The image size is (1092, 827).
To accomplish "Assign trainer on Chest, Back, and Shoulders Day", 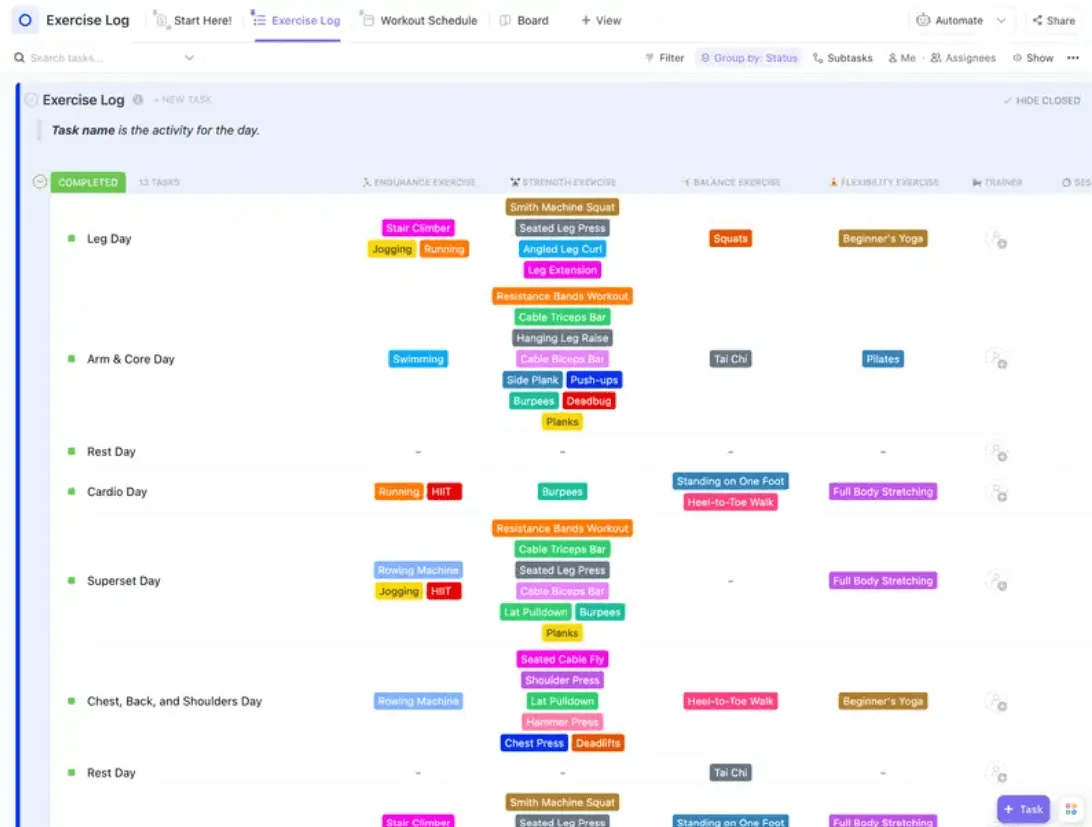I will click(x=997, y=702).
